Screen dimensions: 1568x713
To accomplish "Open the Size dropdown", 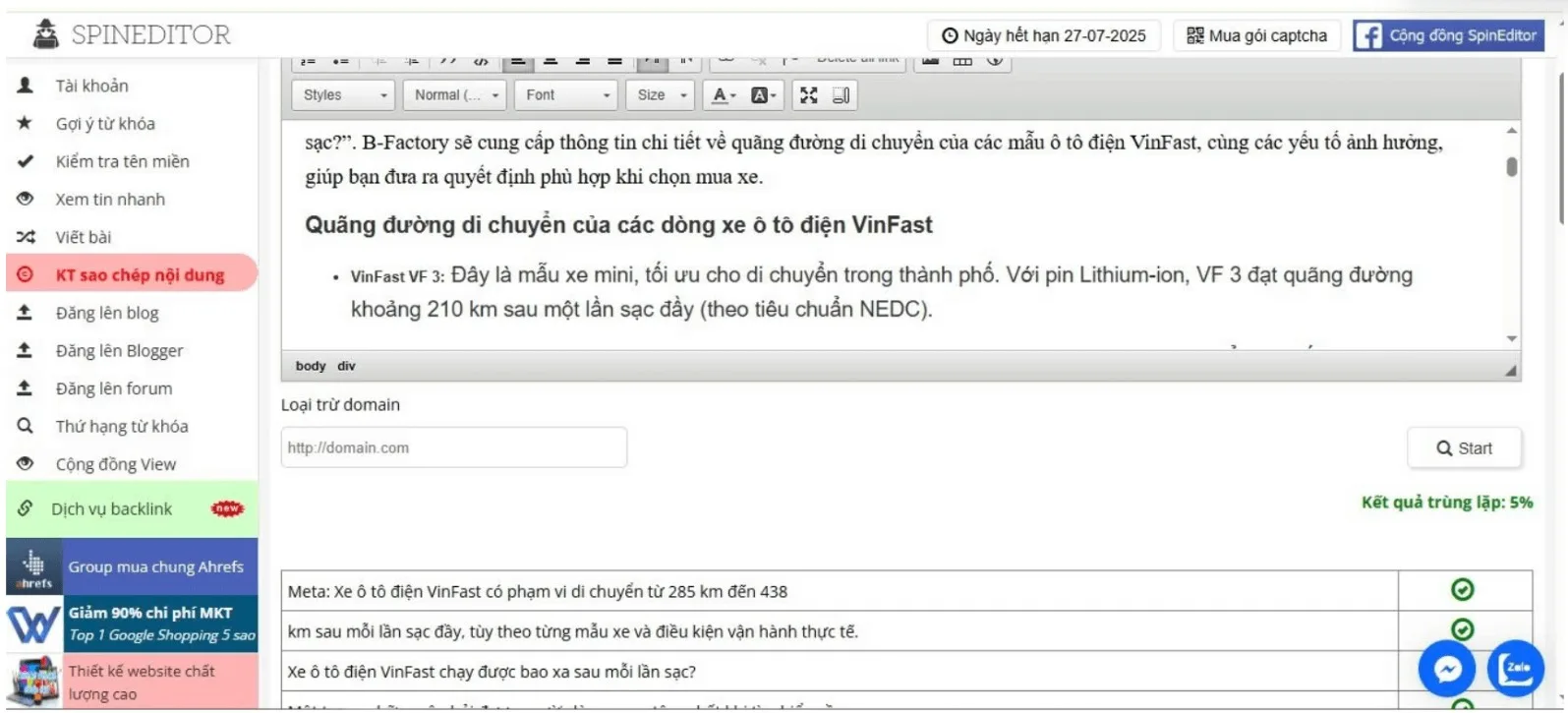I will point(661,94).
